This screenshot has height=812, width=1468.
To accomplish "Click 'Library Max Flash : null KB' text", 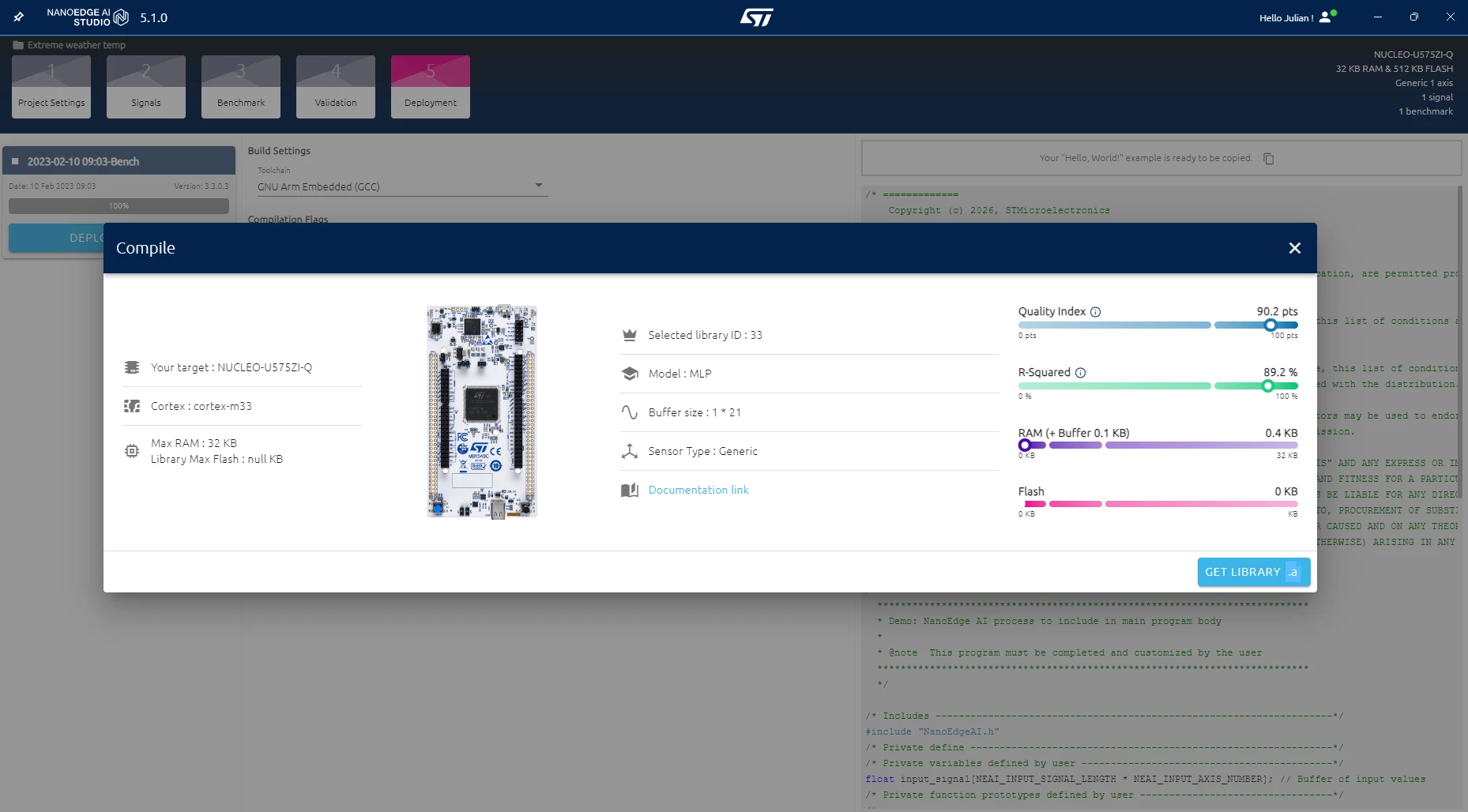I will (217, 459).
